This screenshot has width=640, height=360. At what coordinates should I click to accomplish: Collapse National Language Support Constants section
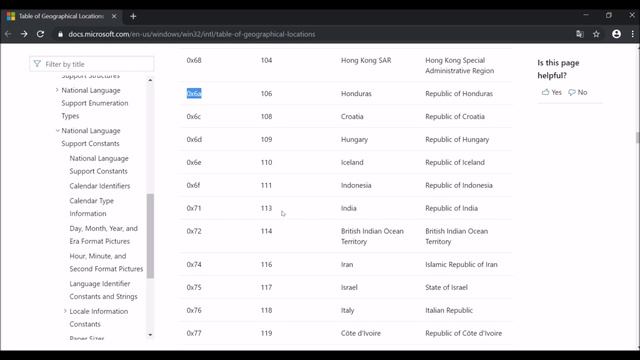click(x=57, y=131)
